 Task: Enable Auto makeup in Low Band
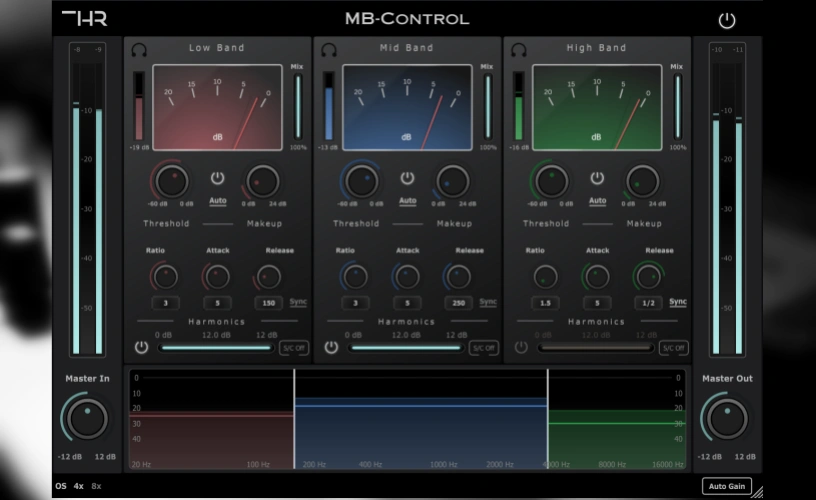point(218,201)
